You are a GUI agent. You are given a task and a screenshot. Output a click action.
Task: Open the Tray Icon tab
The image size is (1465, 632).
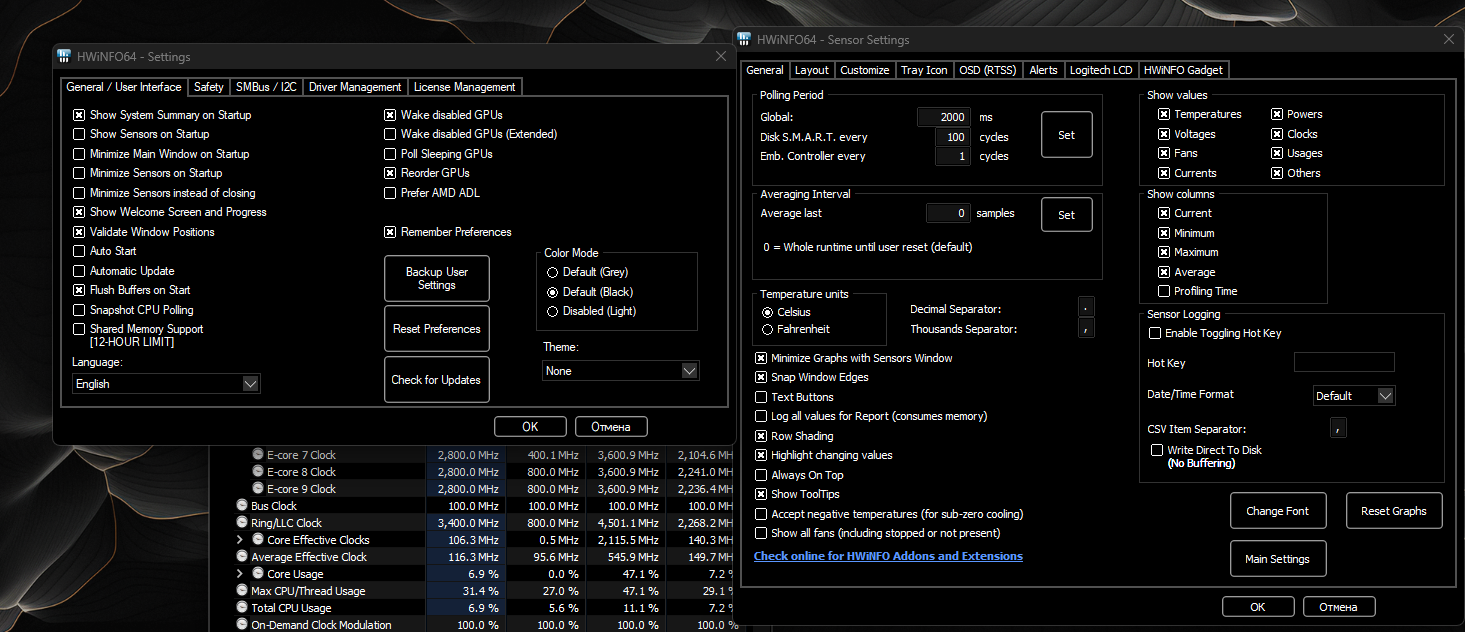[924, 70]
